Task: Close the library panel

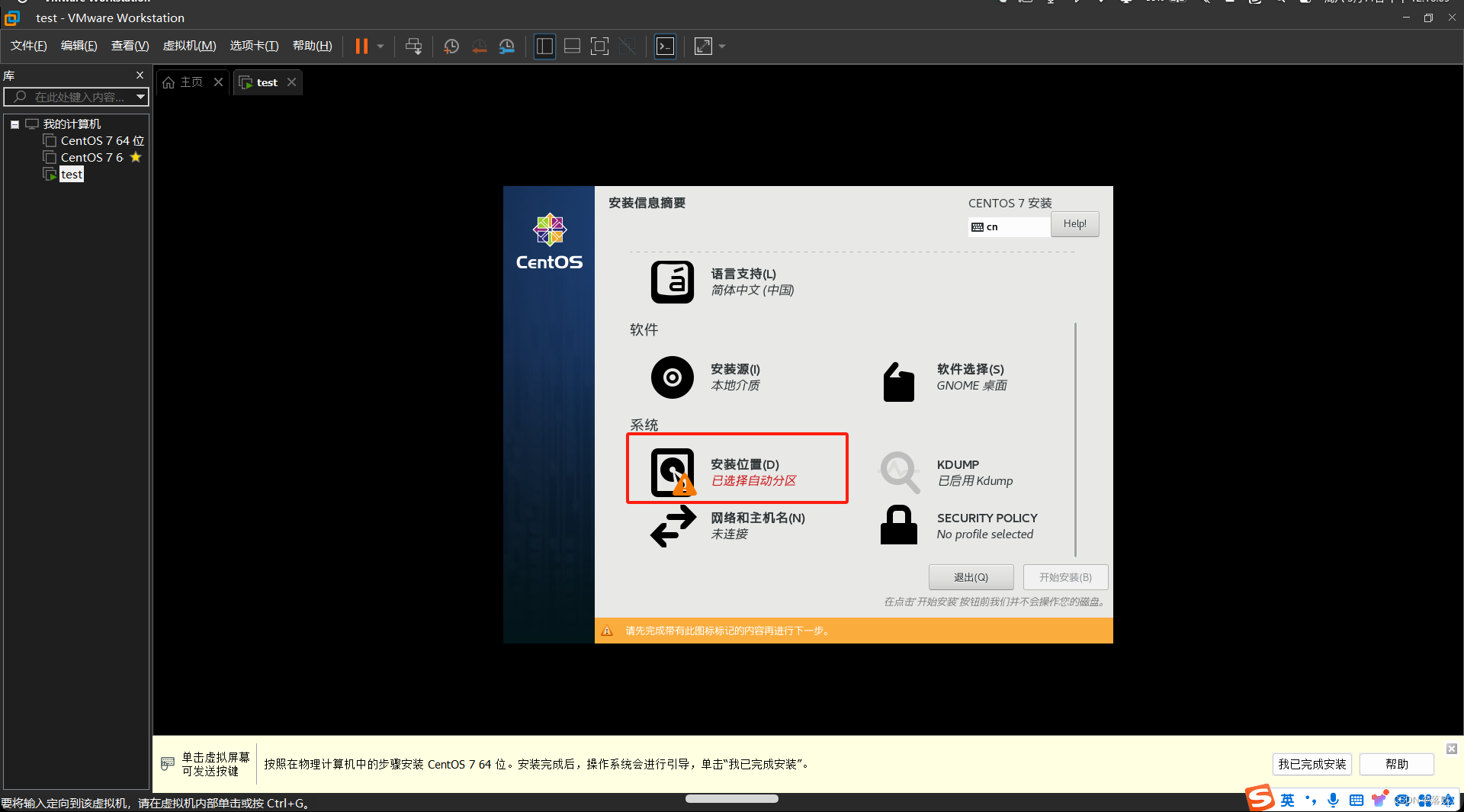Action: [140, 75]
